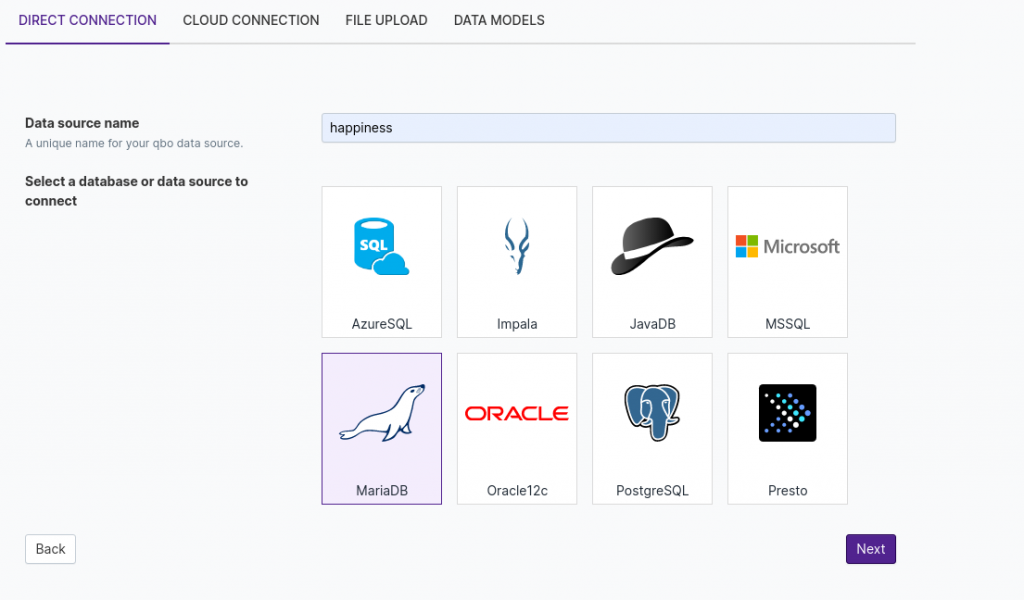
Task: Choose the Oracle red logo
Action: click(517, 413)
